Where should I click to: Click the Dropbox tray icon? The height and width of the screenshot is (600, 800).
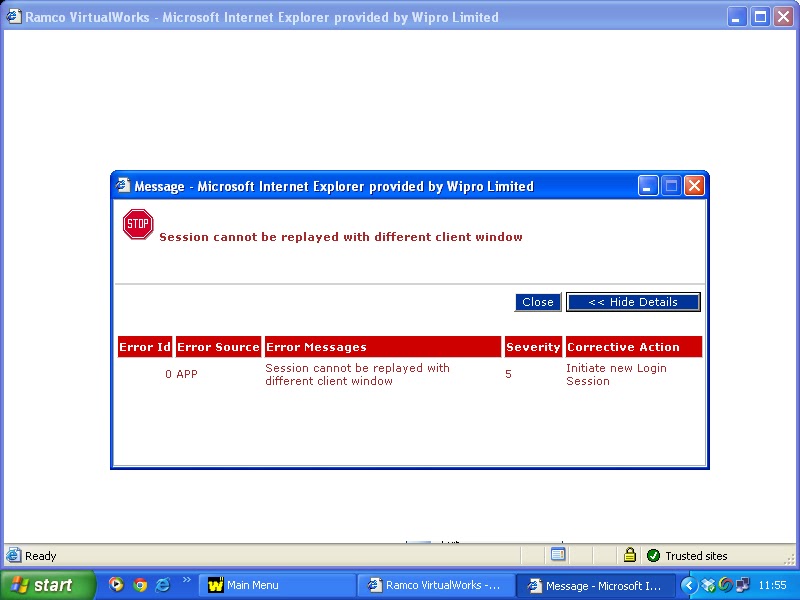(708, 585)
